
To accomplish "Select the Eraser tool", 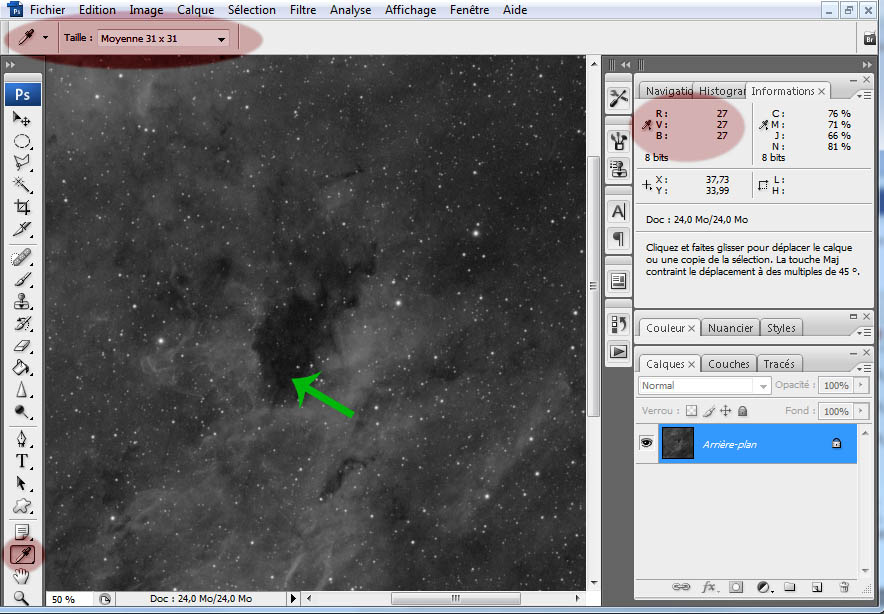I will 22,346.
